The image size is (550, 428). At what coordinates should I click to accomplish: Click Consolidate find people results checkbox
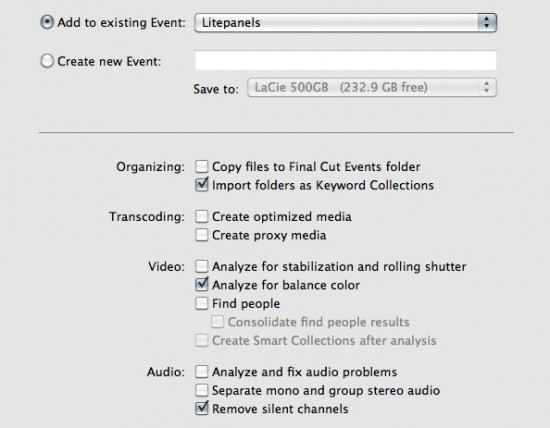(x=217, y=322)
